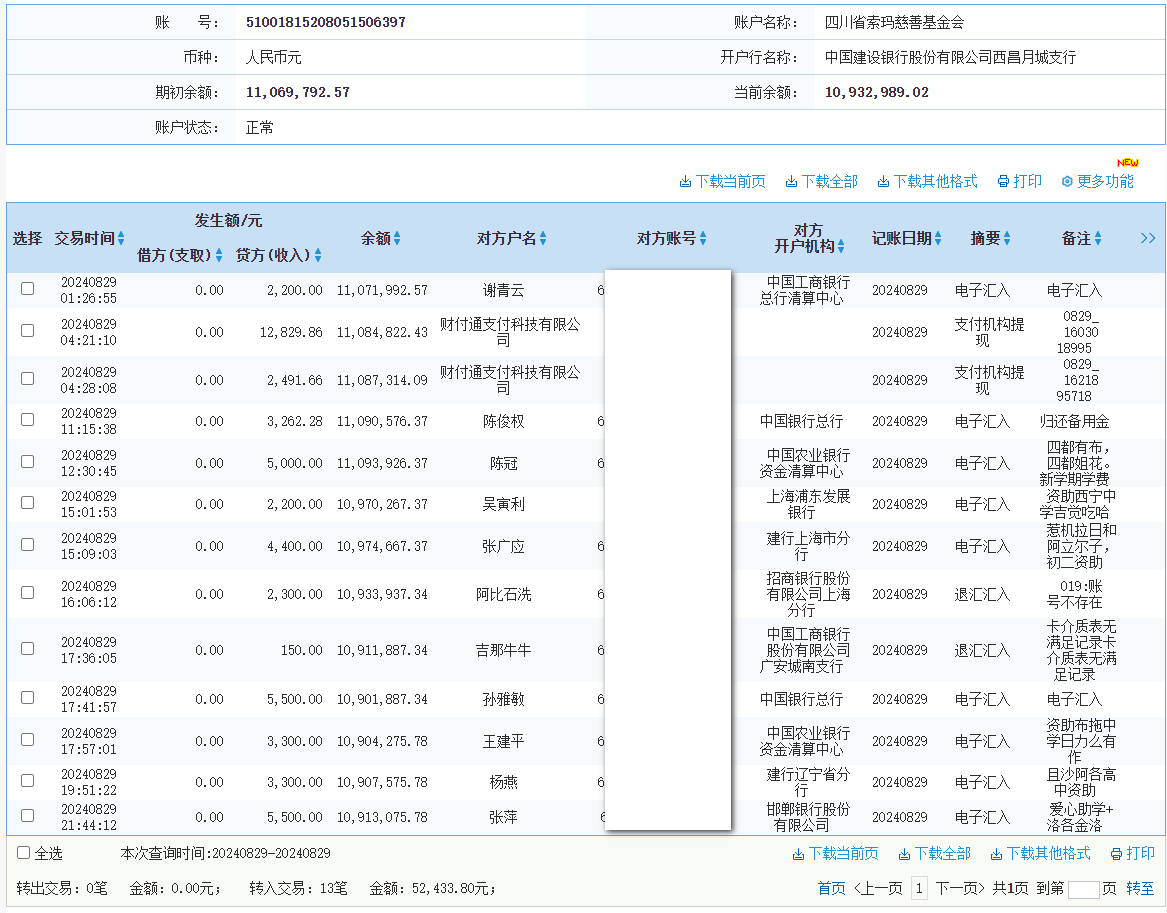Click 邯郸银行股份有限公司 institution cell
The image size is (1167, 913).
click(808, 817)
